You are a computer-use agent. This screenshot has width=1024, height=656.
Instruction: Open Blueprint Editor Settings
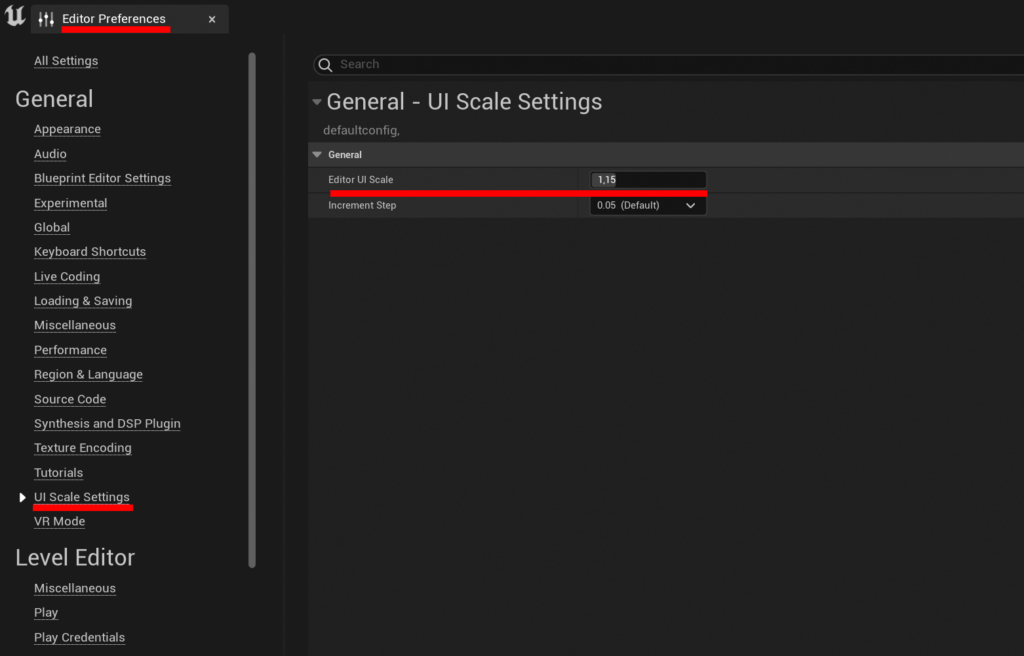click(103, 178)
